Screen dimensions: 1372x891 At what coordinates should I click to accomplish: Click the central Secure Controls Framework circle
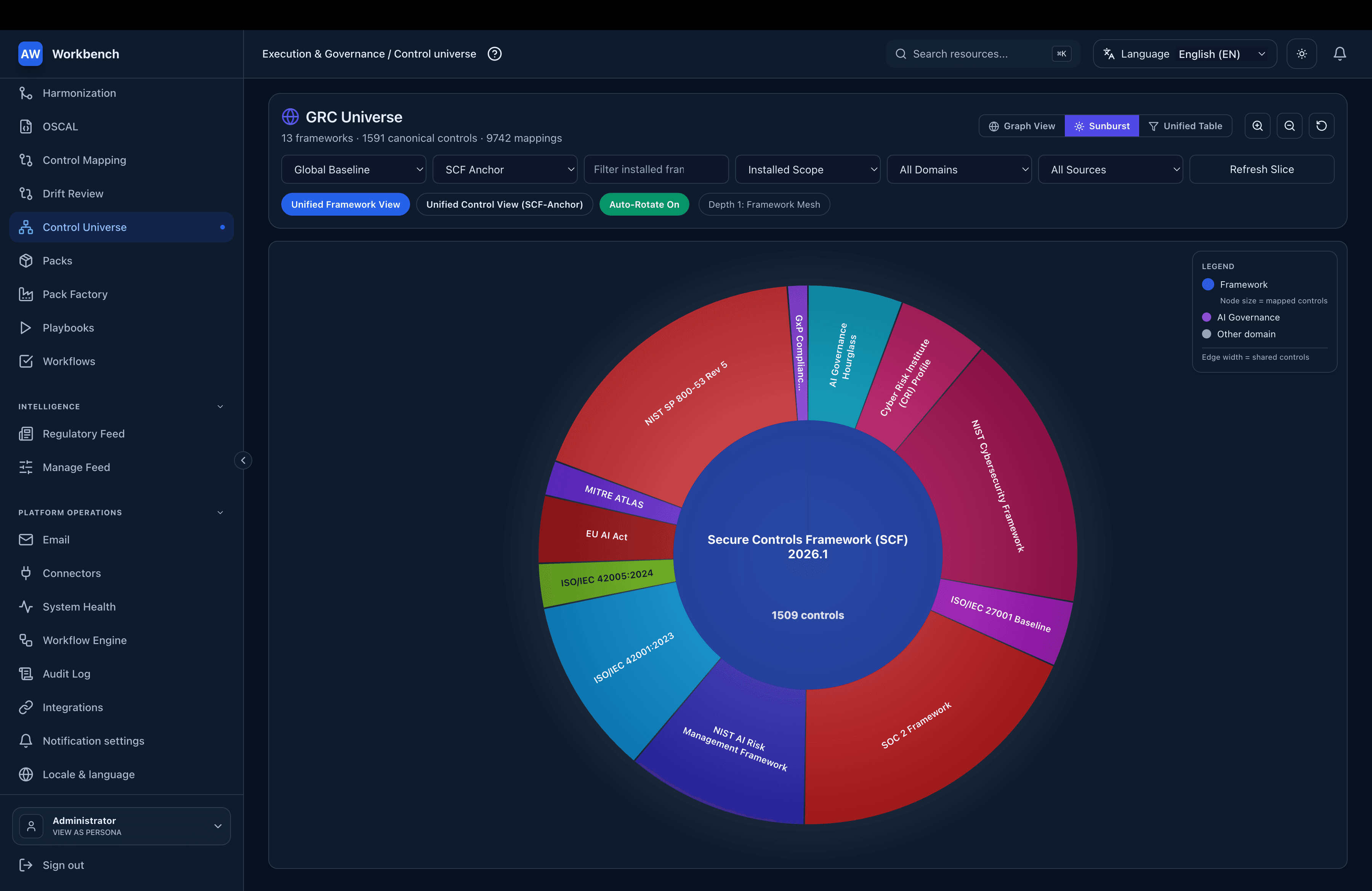(x=808, y=554)
